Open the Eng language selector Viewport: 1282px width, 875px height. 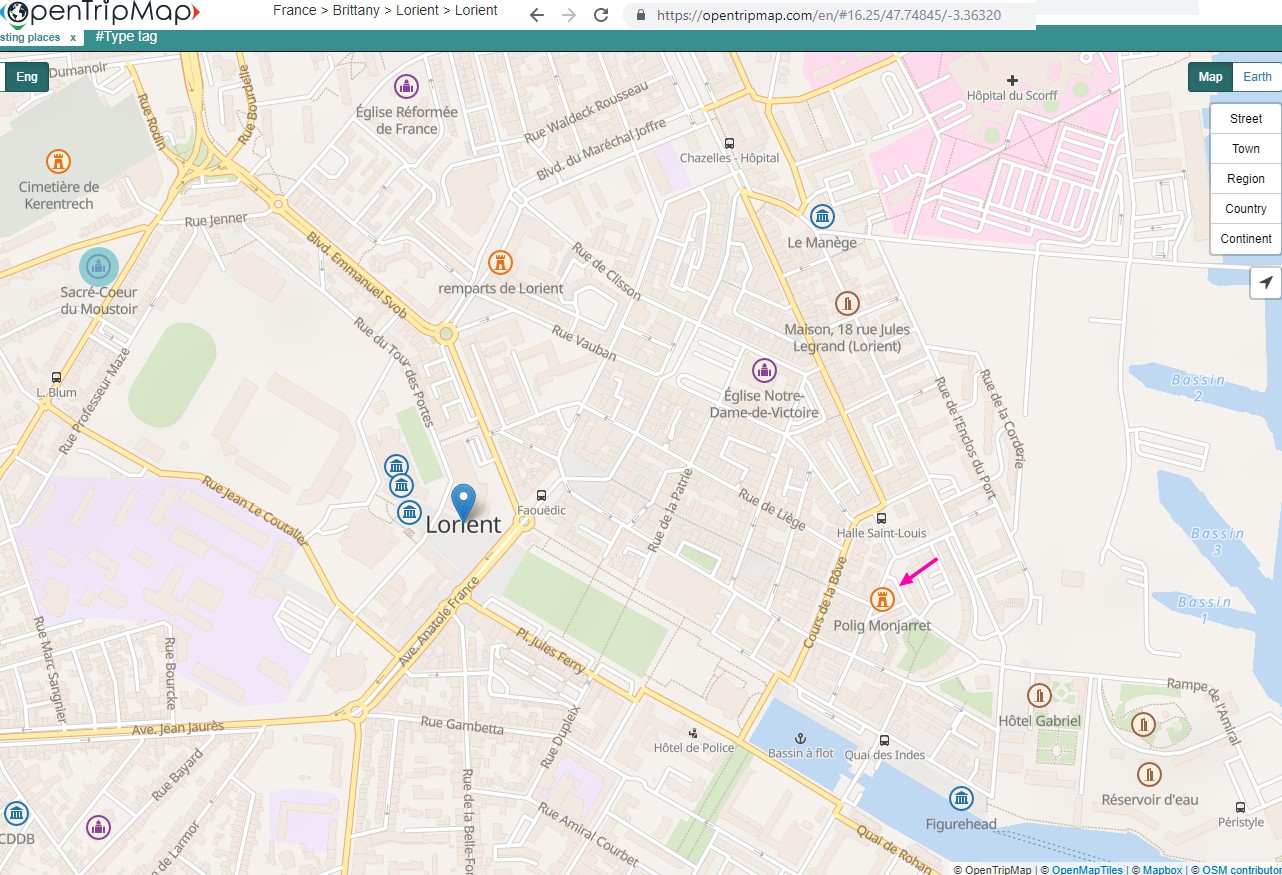pyautogui.click(x=27, y=77)
